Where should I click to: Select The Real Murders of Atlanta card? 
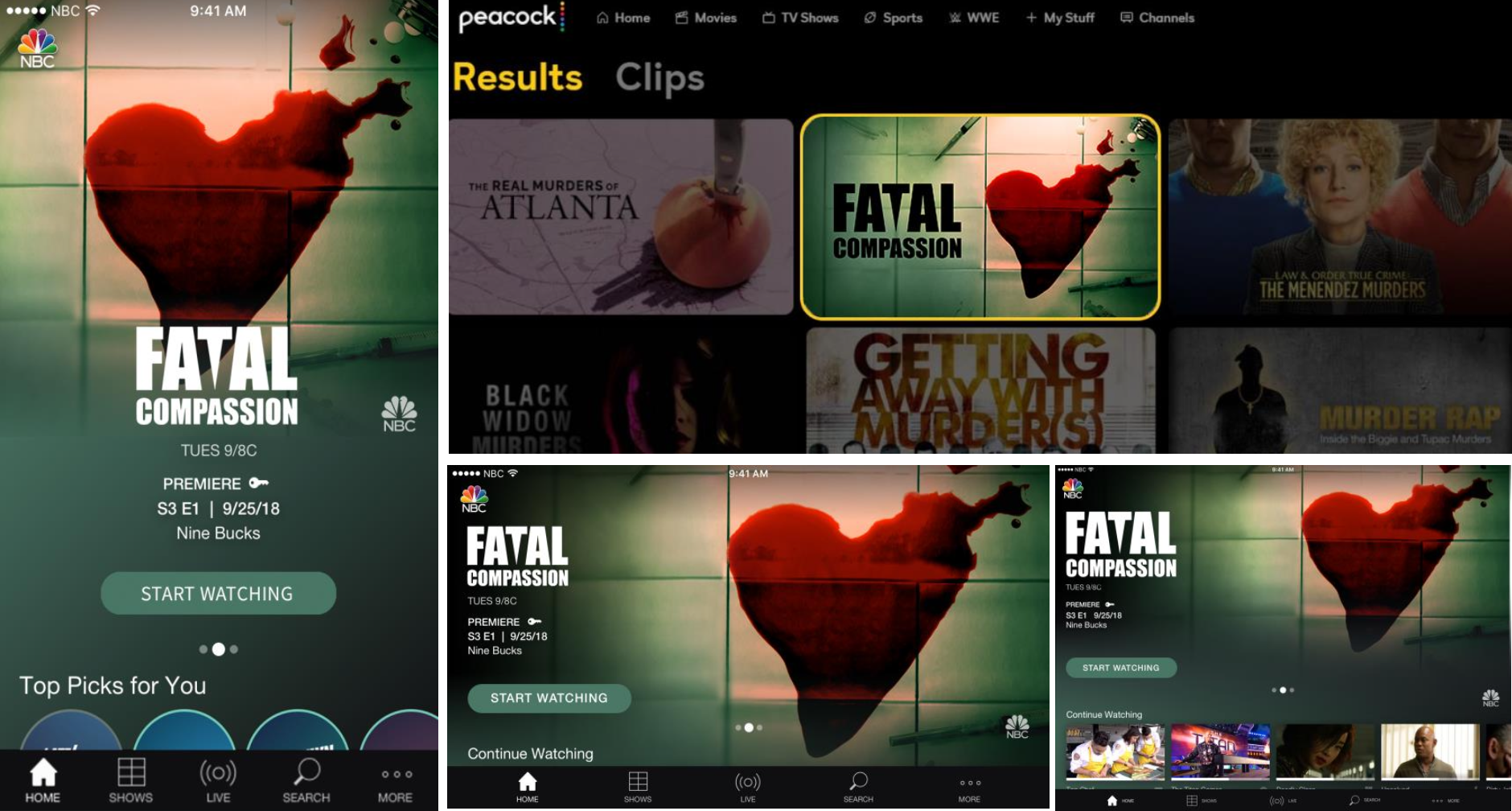(621, 217)
